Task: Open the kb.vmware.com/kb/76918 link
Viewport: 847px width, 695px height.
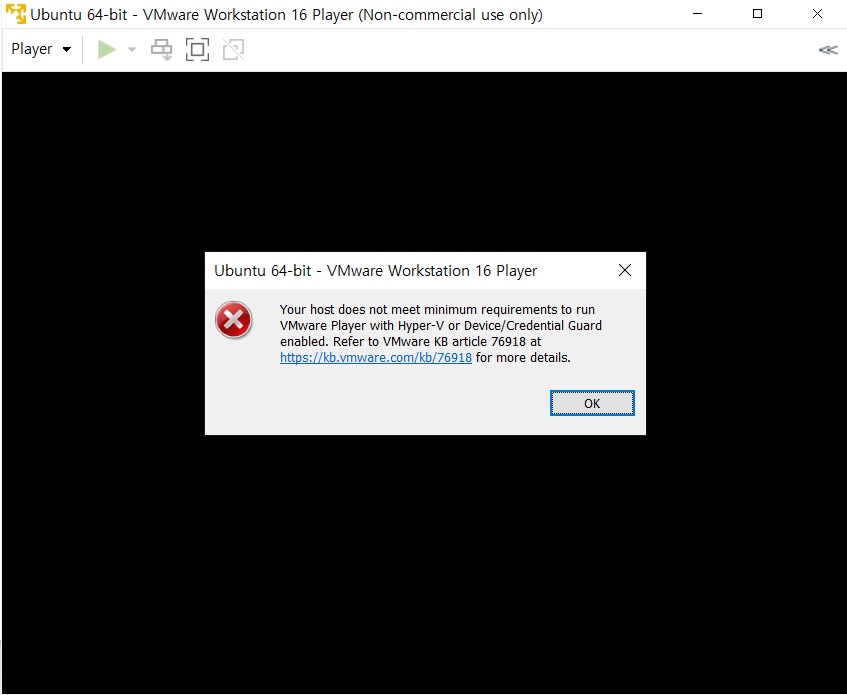Action: (x=376, y=358)
